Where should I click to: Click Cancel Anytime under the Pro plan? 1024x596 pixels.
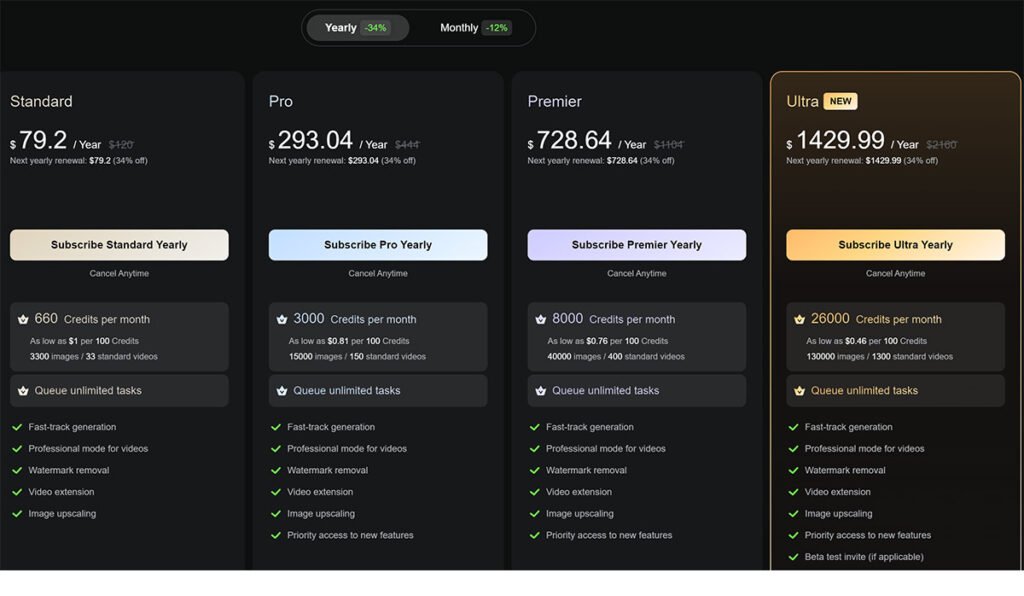378,273
